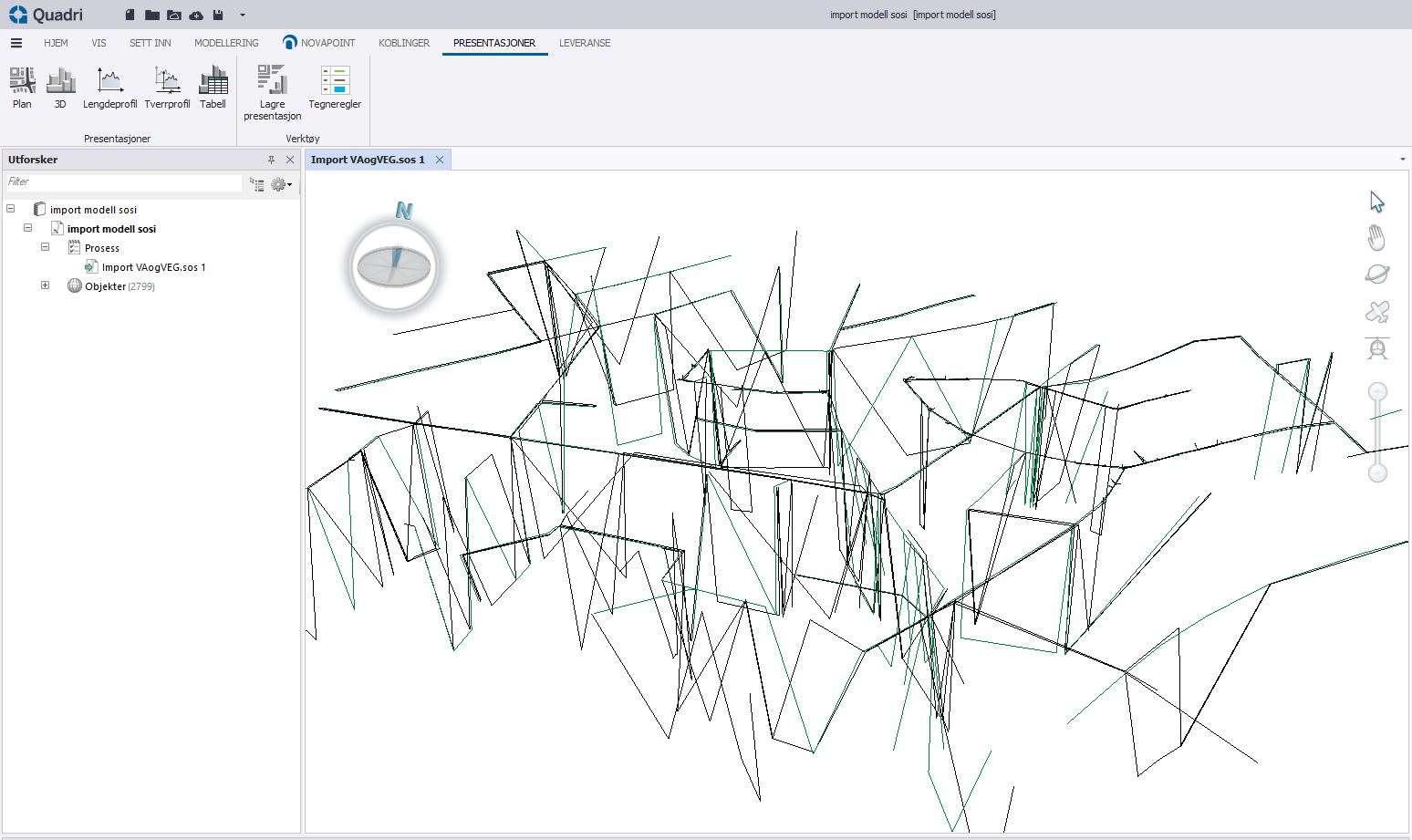Create a 3D presentation
The width and height of the screenshot is (1412, 840).
(60, 88)
